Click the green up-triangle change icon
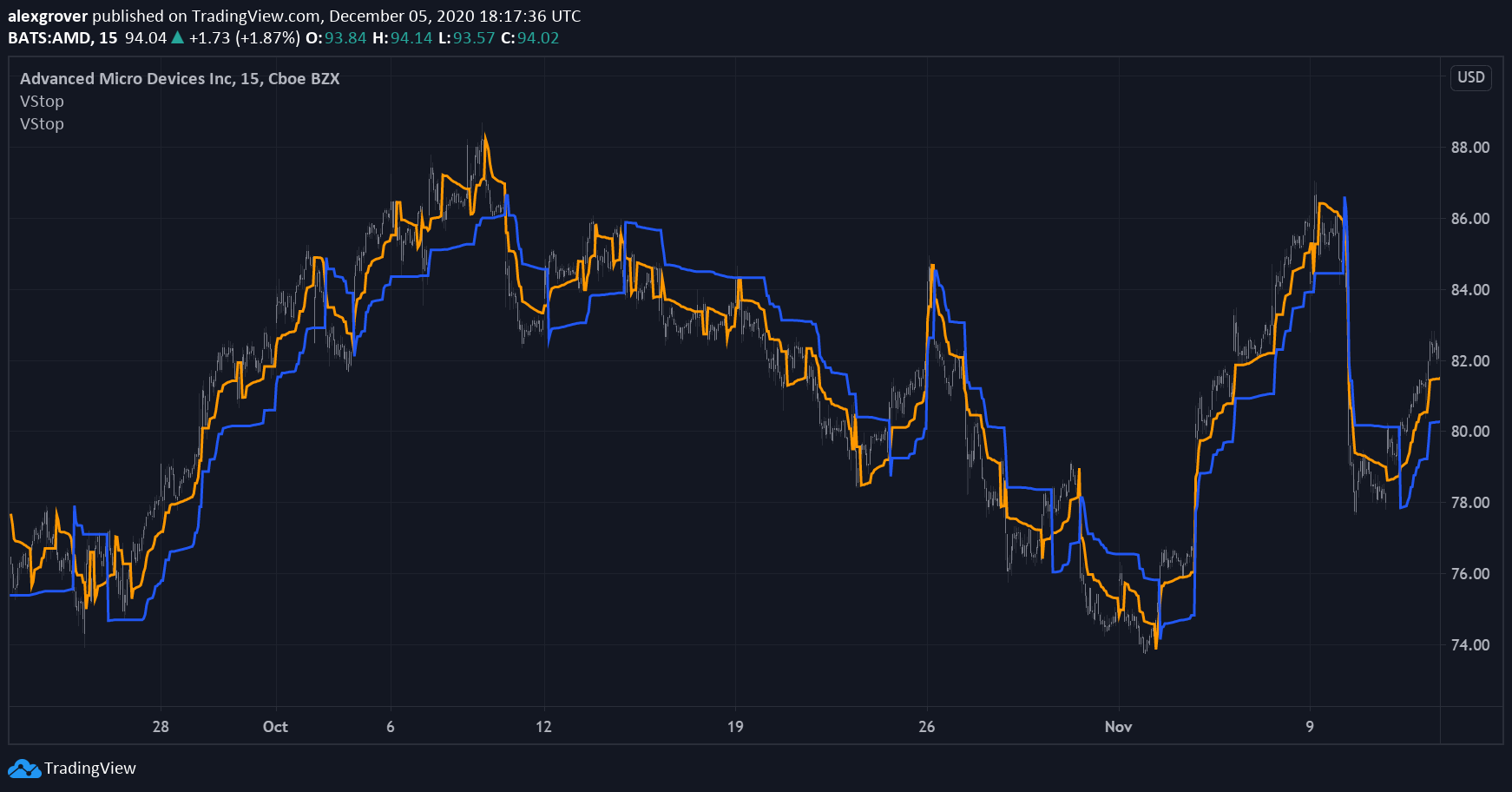 click(177, 37)
